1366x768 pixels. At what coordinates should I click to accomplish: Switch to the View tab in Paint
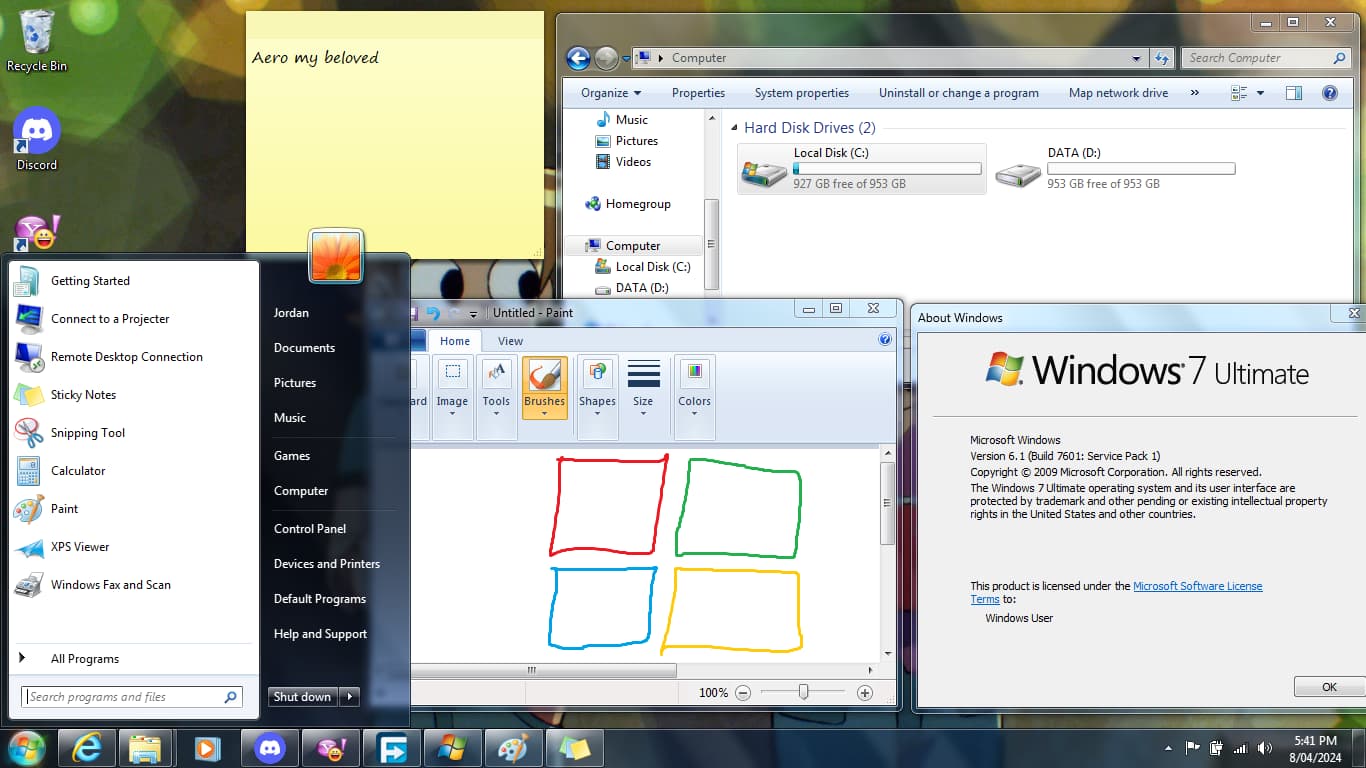tap(510, 341)
